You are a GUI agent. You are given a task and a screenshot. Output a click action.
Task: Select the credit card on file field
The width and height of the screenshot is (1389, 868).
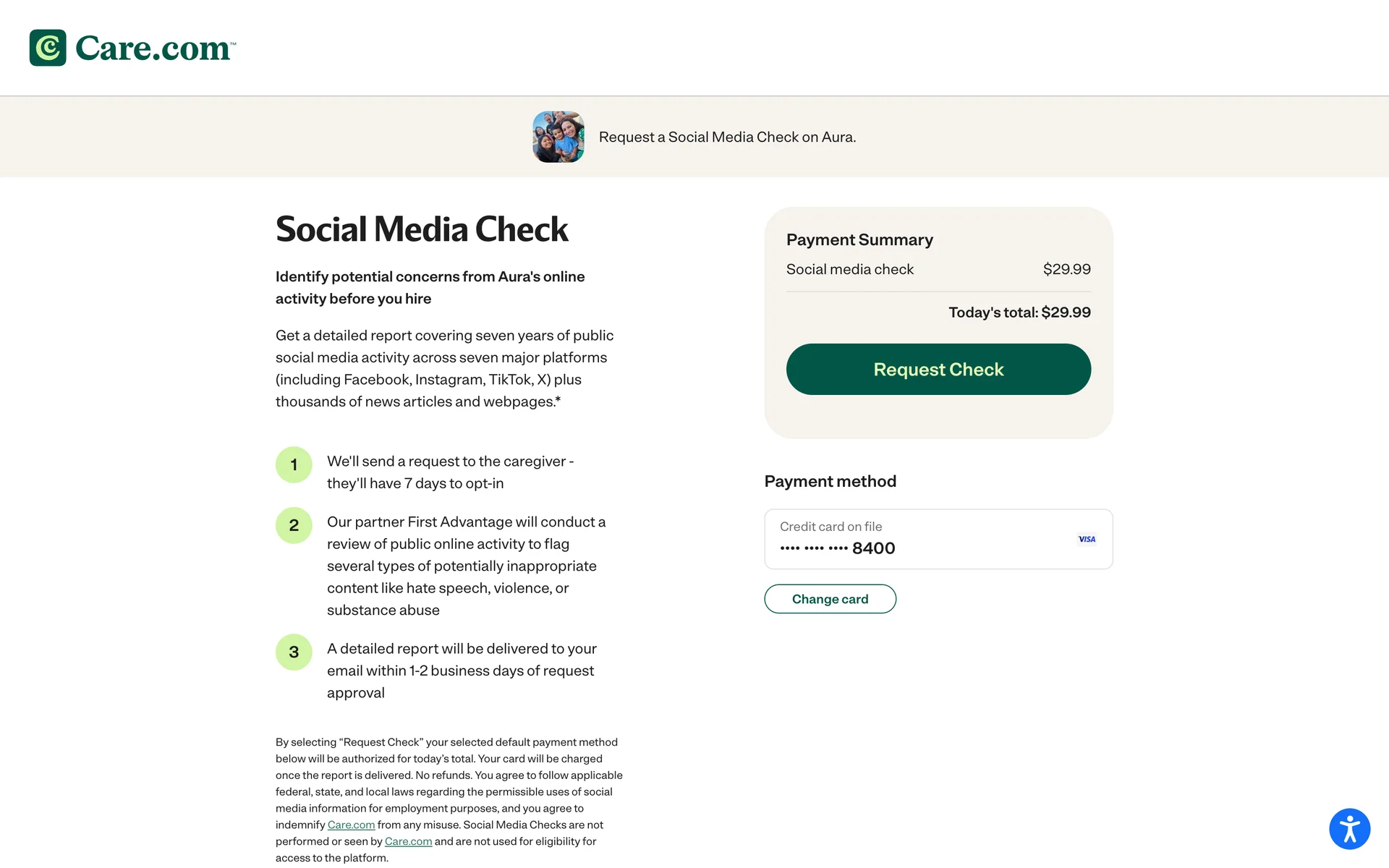[x=938, y=539]
